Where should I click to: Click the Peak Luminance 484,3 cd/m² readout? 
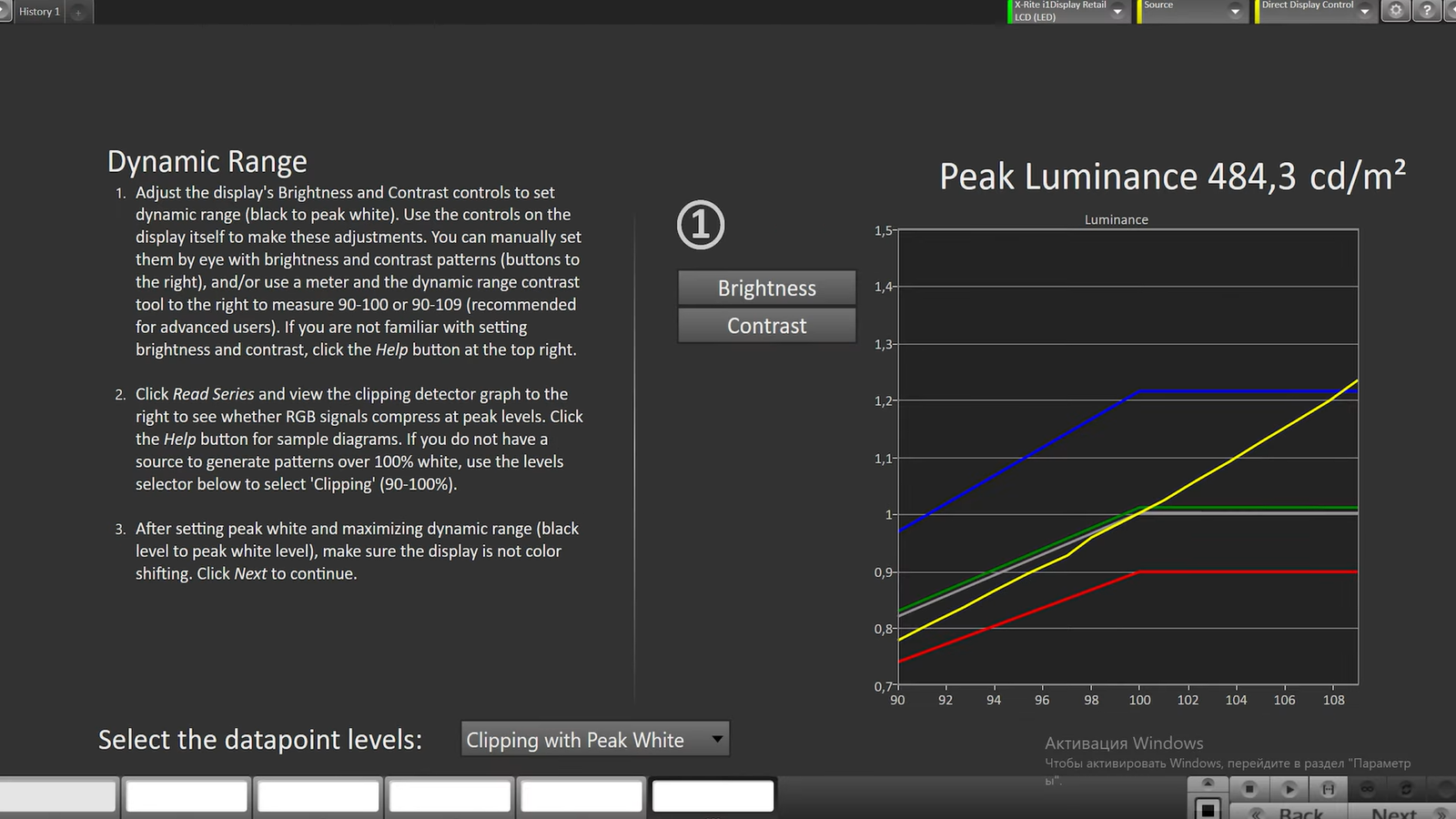1173,177
